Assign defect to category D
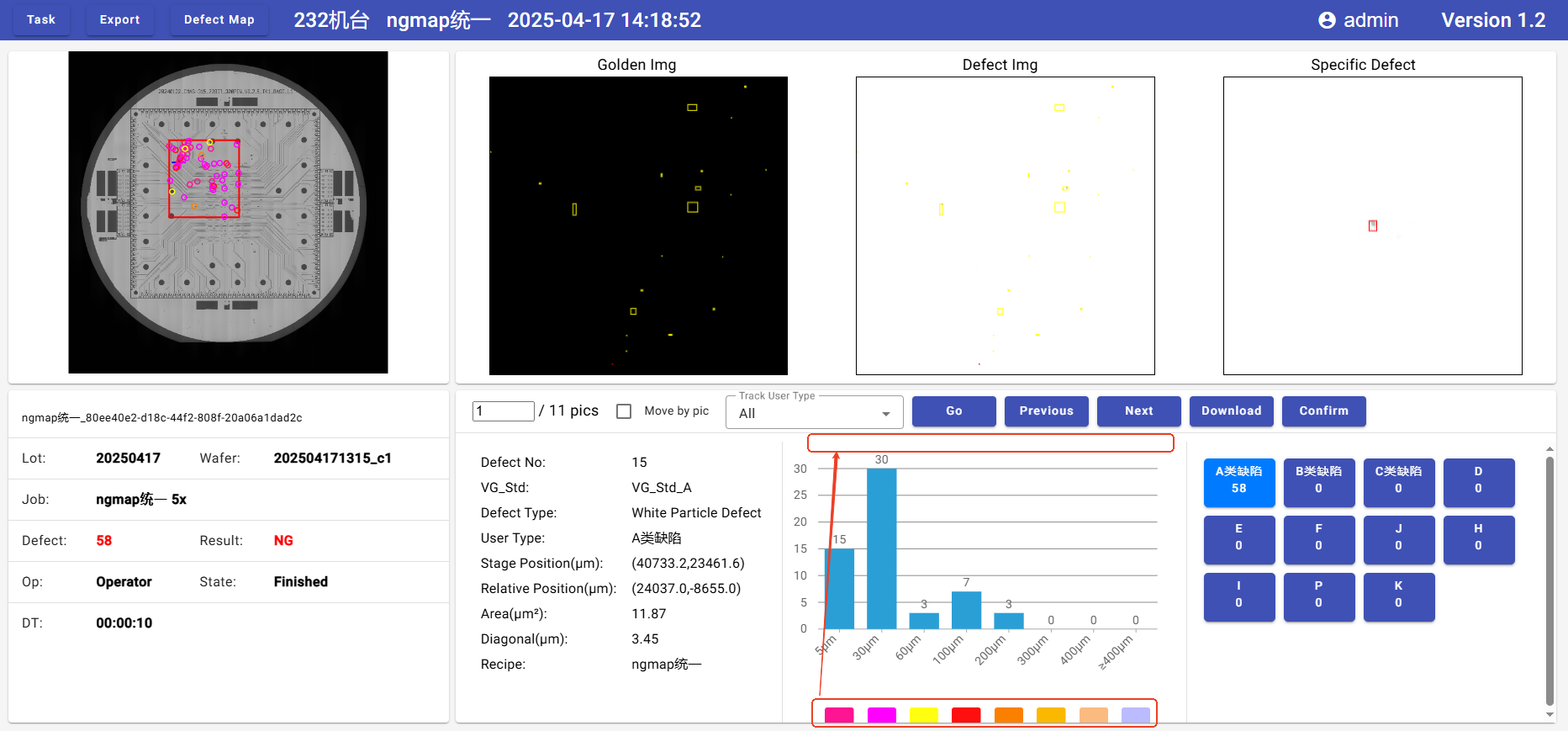The height and width of the screenshot is (731, 1568). coord(1478,482)
